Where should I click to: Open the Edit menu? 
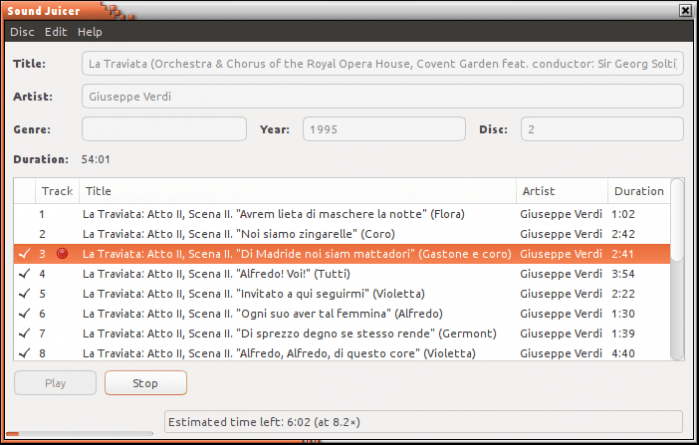click(56, 32)
